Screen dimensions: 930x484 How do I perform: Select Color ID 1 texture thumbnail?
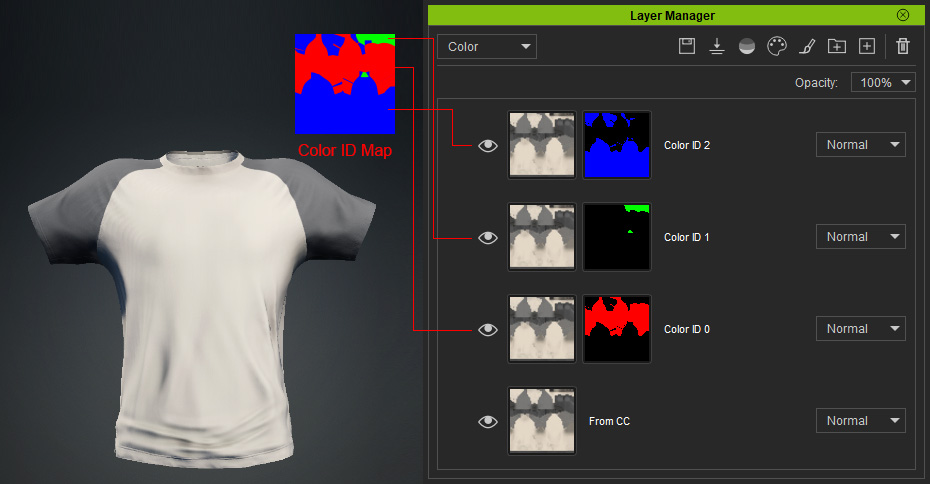click(542, 237)
